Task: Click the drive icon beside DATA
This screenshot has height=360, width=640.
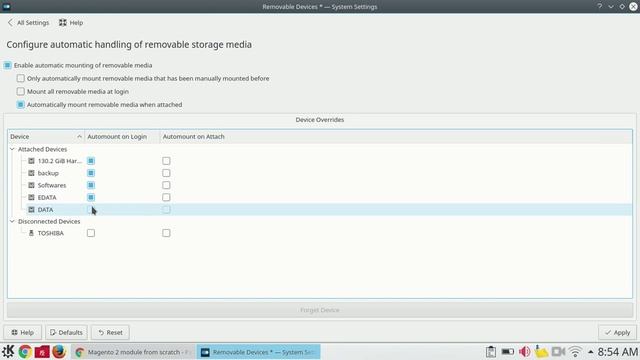Action: point(31,210)
